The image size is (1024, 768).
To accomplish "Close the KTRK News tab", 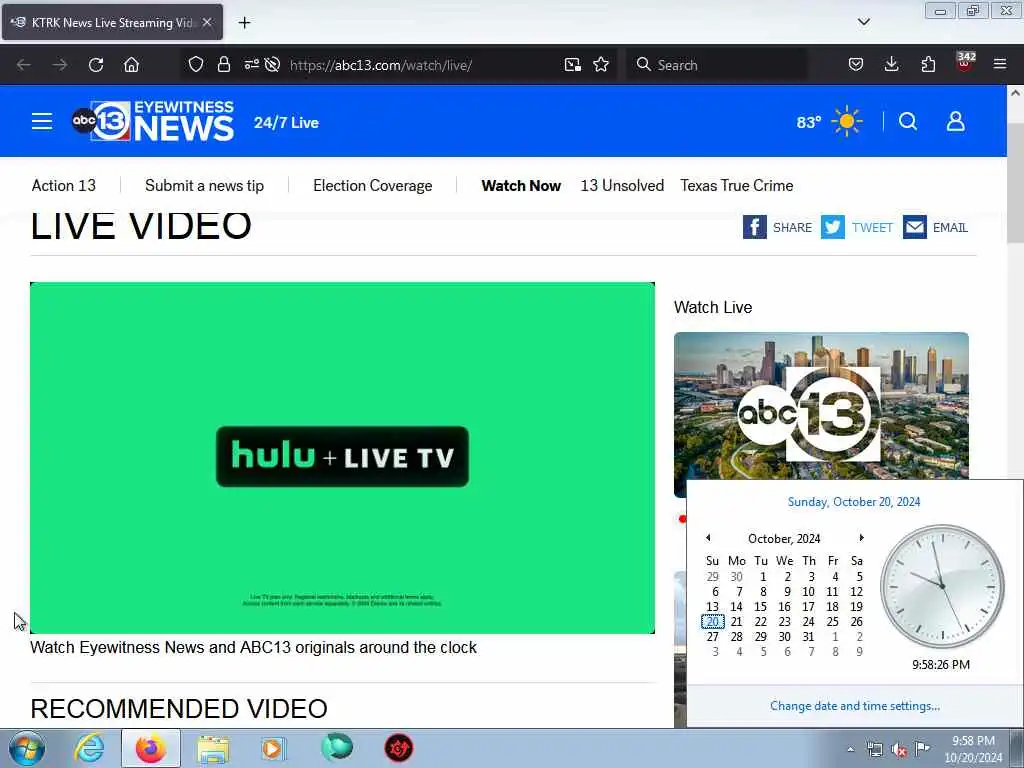I will [x=207, y=22].
